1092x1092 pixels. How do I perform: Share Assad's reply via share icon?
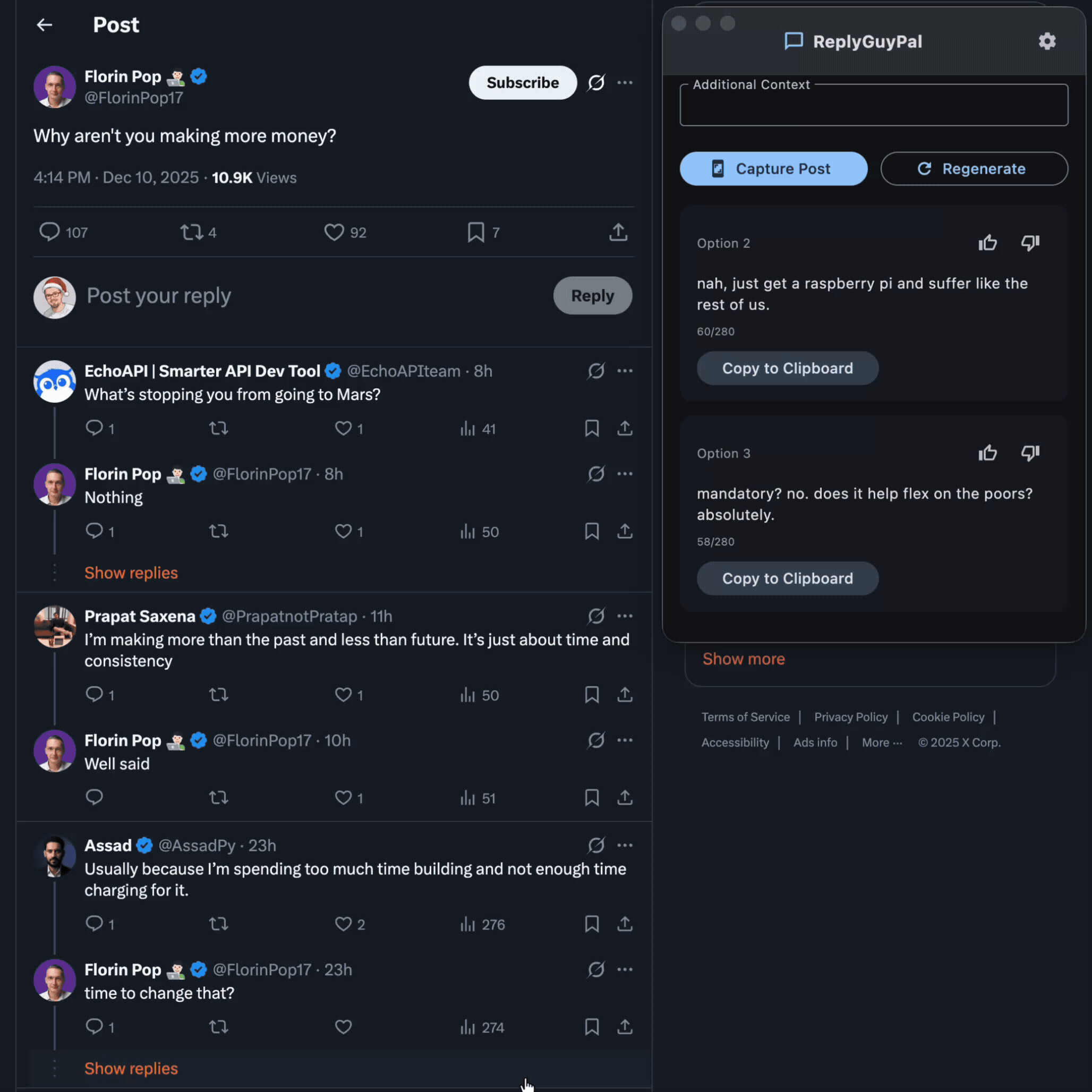(x=625, y=924)
